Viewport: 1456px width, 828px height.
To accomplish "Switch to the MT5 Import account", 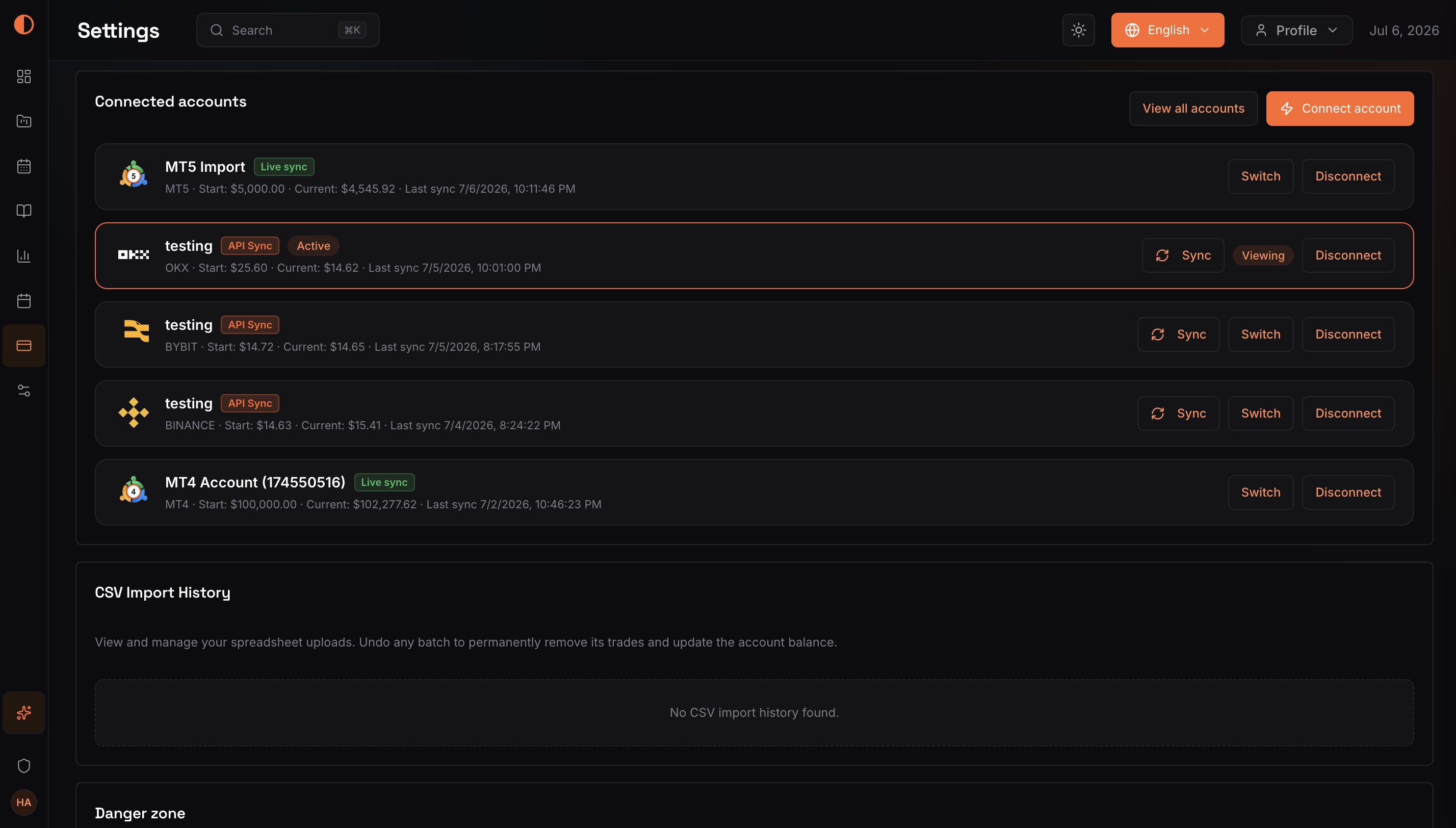I will pos(1260,176).
